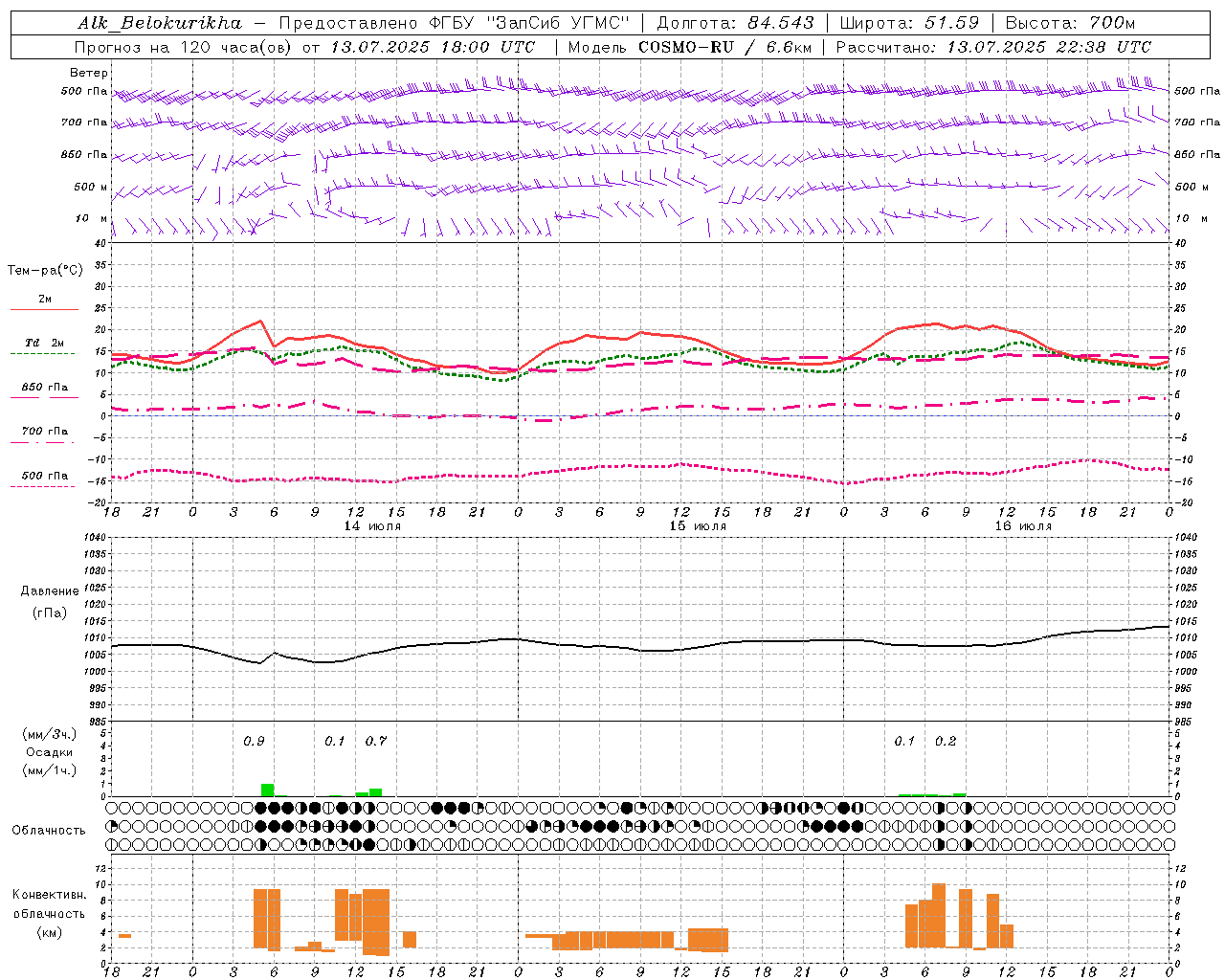Select the elevation text Высота: 700м

pyautogui.click(x=1070, y=23)
